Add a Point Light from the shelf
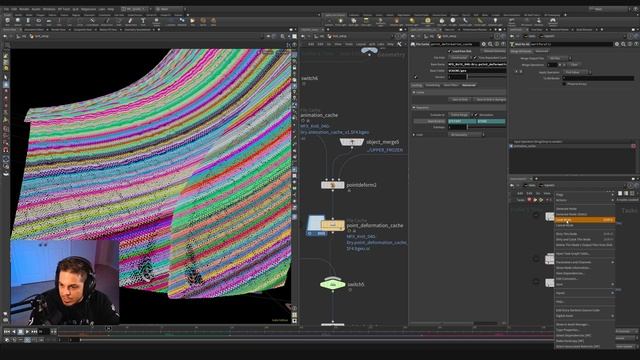This screenshot has height=360, width=640. point(340,21)
